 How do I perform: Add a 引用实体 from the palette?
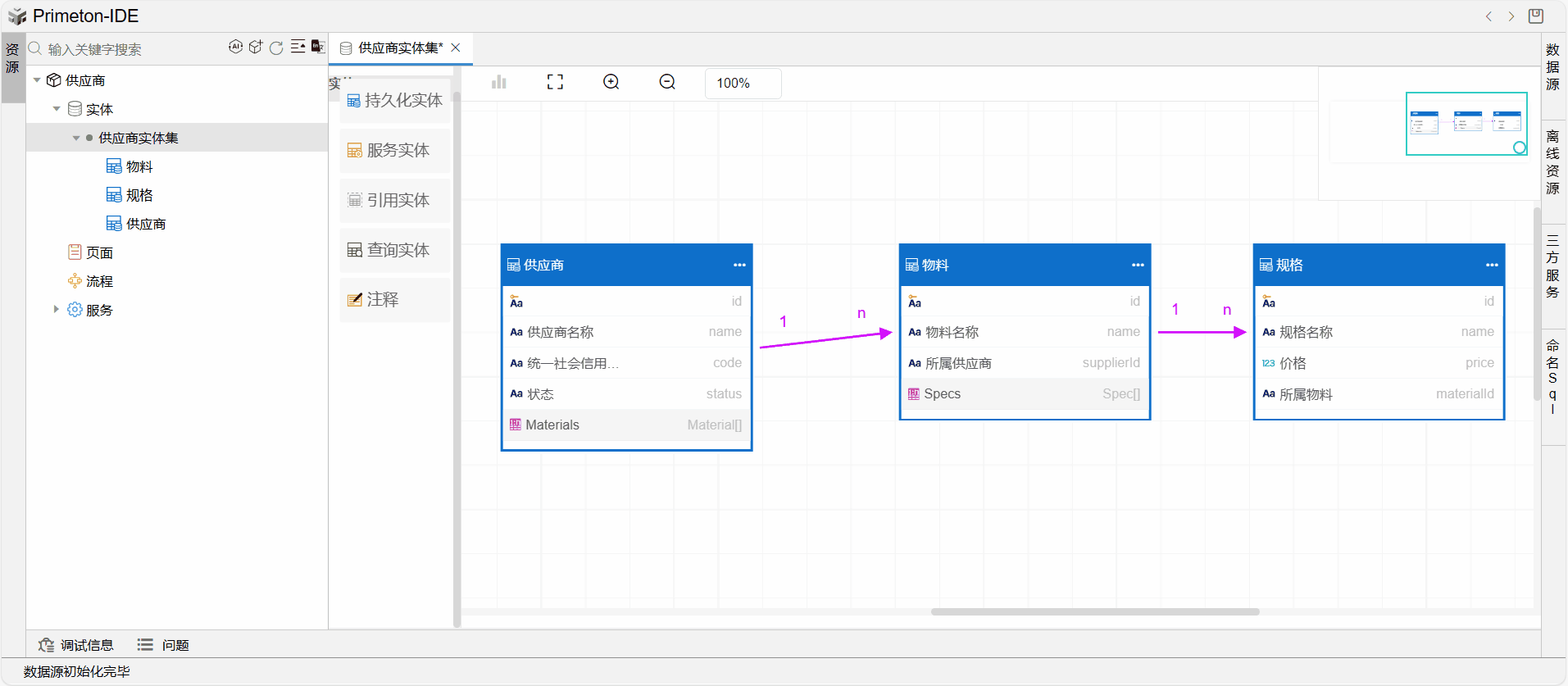pos(395,201)
